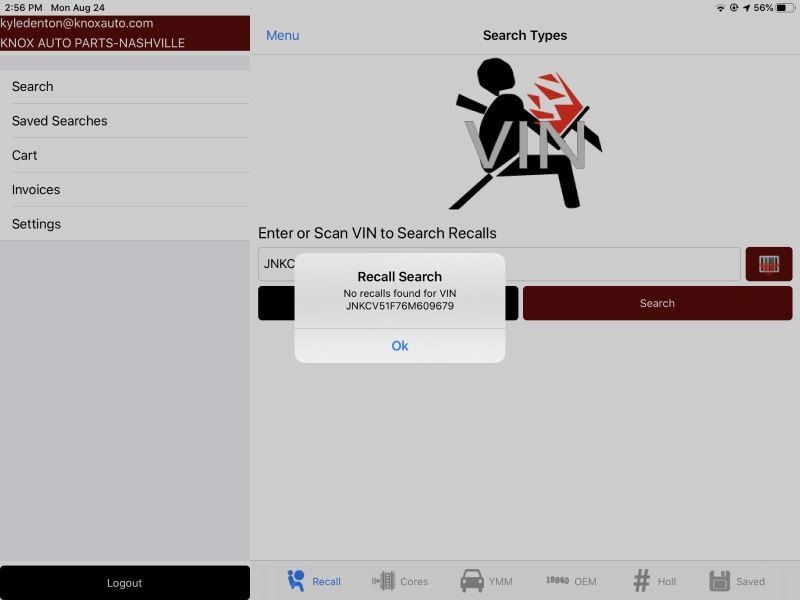Tap the barcode scanner icon button
The height and width of the screenshot is (600, 800).
click(x=768, y=264)
